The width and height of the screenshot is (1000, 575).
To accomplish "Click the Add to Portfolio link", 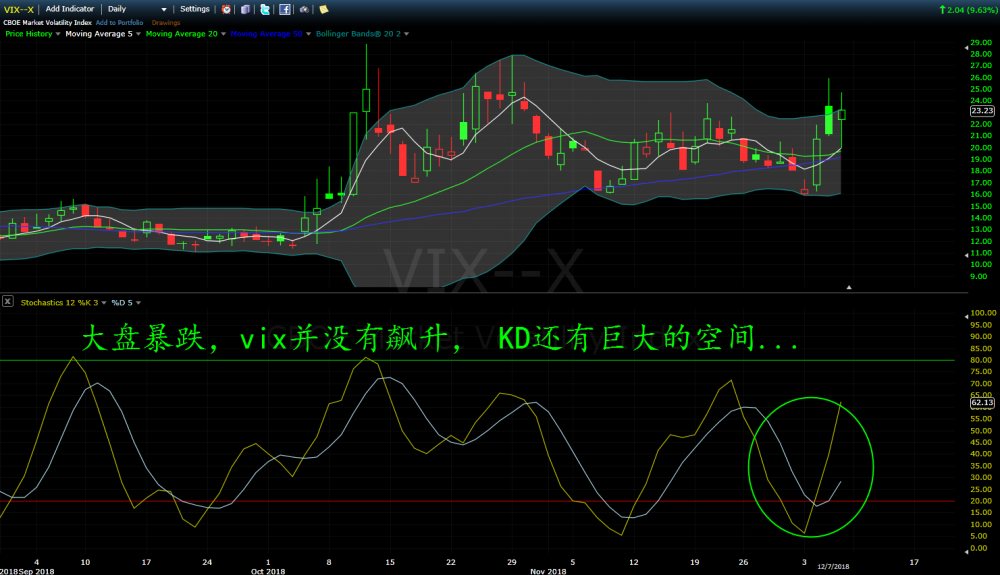I will (x=119, y=22).
